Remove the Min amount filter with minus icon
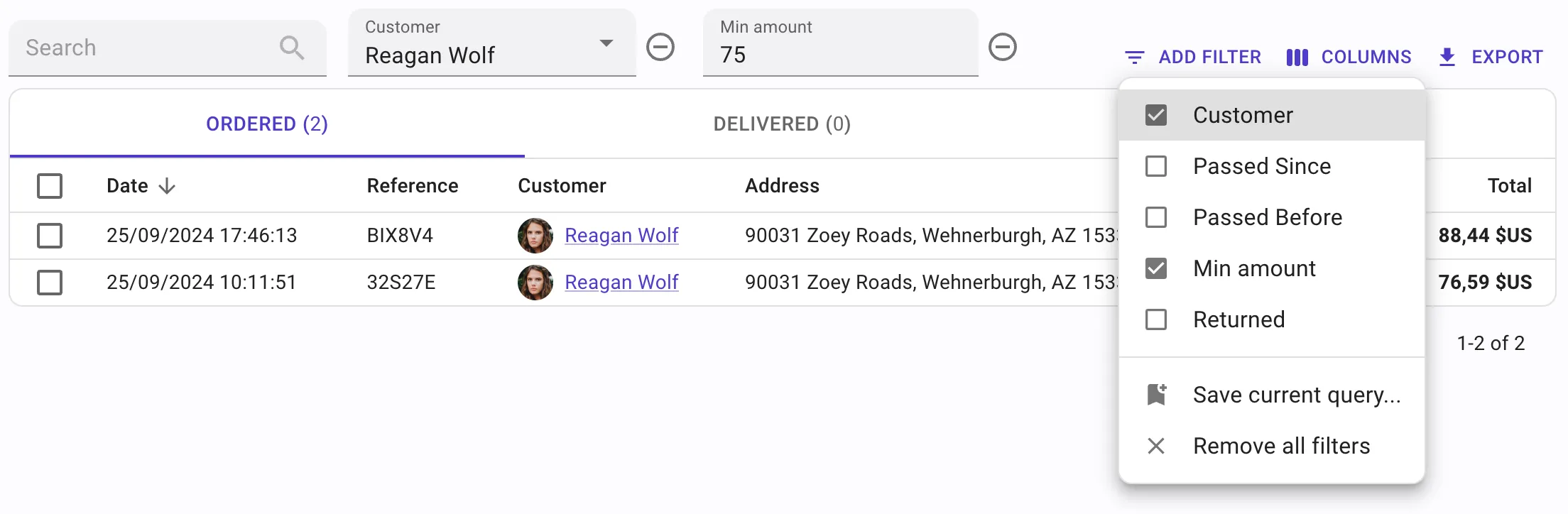Image resolution: width=1568 pixels, height=514 pixels. [x=1003, y=48]
